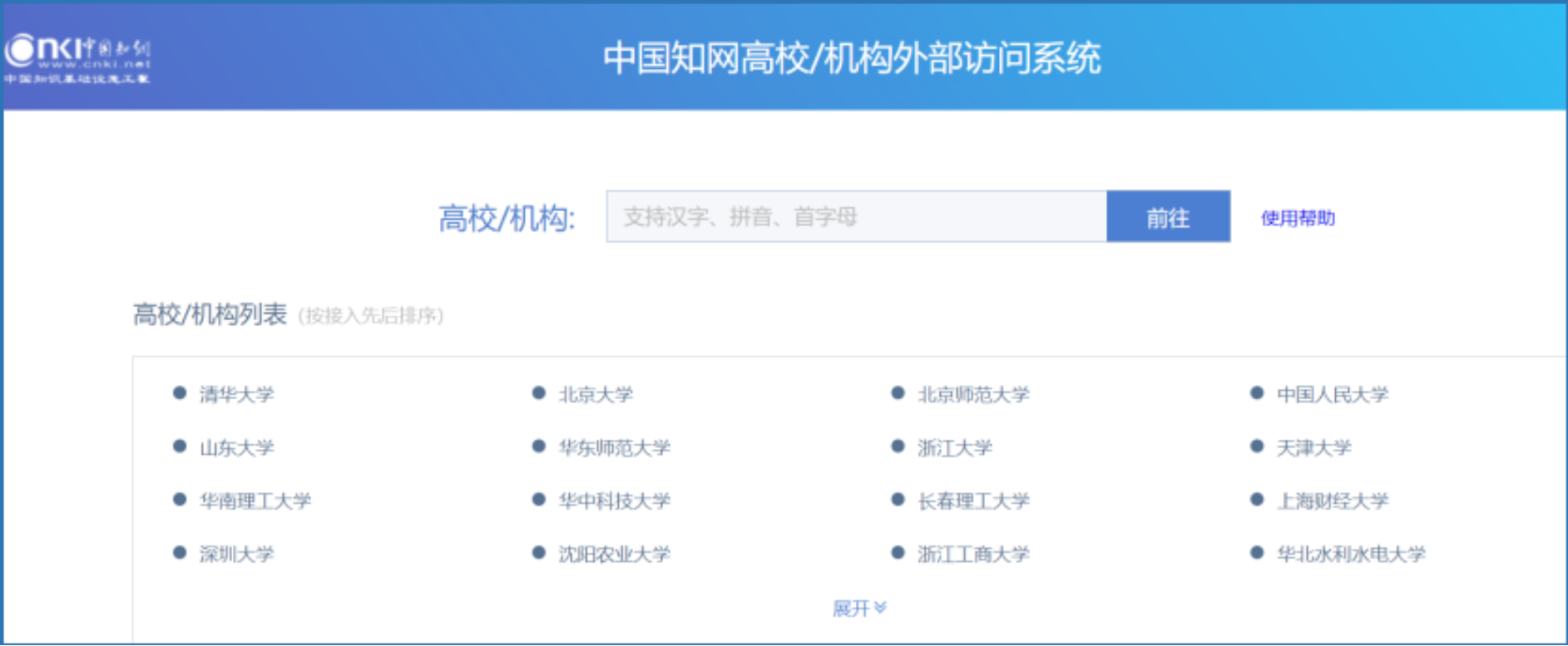The height and width of the screenshot is (646, 1568).
Task: Choose 华东师范大学 entry
Action: (x=614, y=447)
